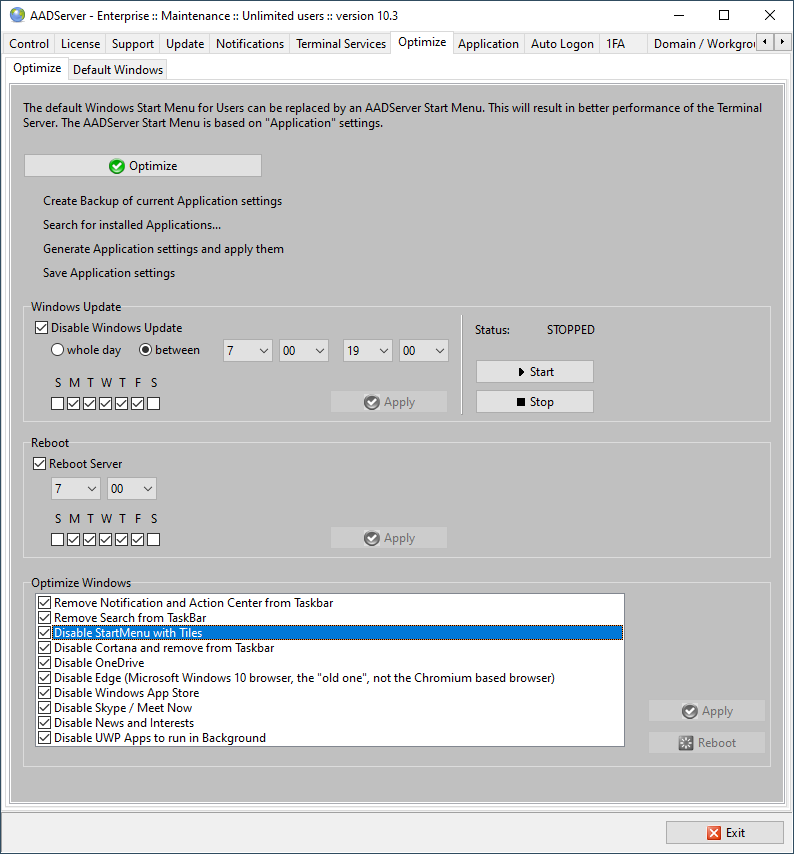The width and height of the screenshot is (794, 854).
Task: Click Reboot button in Optimize Windows section
Action: point(706,743)
